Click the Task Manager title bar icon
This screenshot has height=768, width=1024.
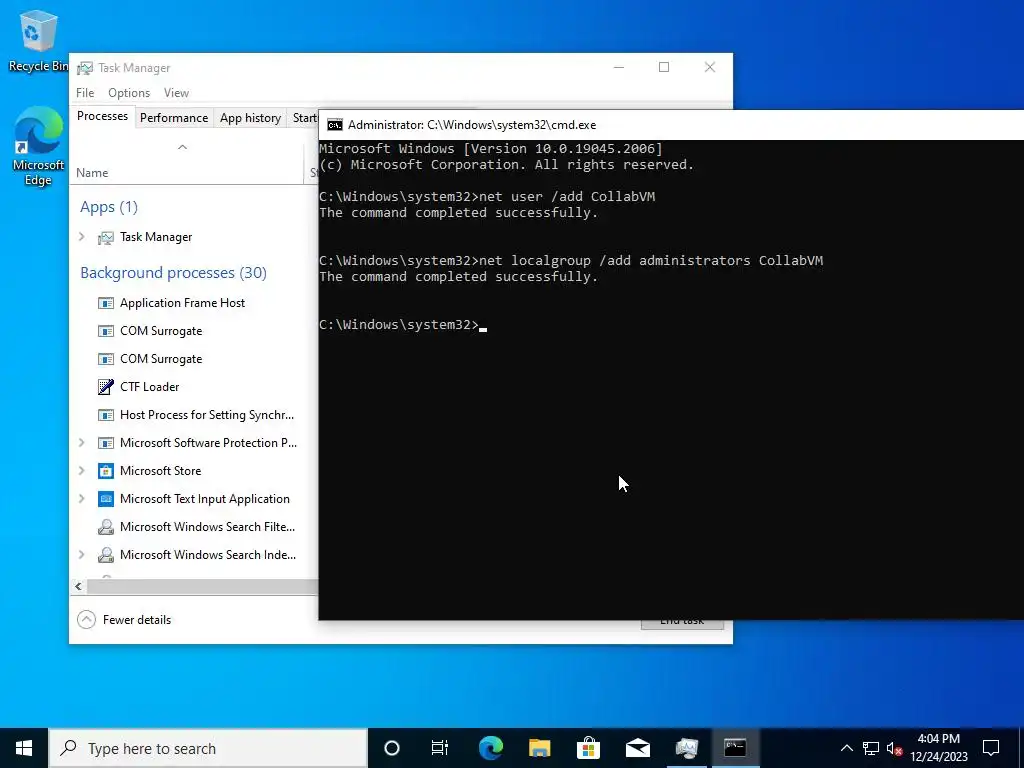[x=84, y=68]
